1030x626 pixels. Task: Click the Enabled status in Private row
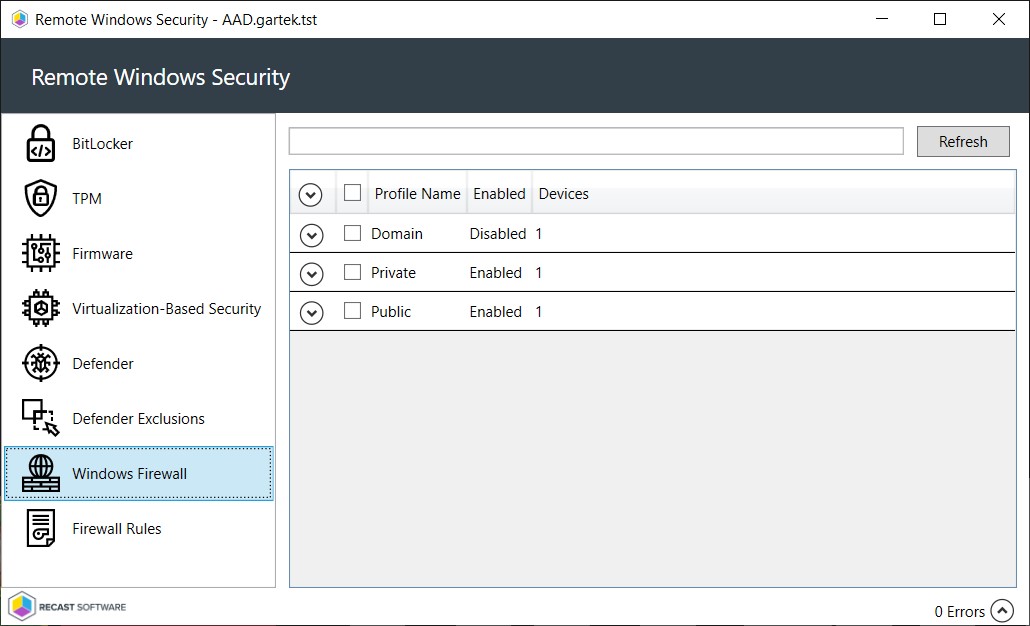(x=496, y=273)
